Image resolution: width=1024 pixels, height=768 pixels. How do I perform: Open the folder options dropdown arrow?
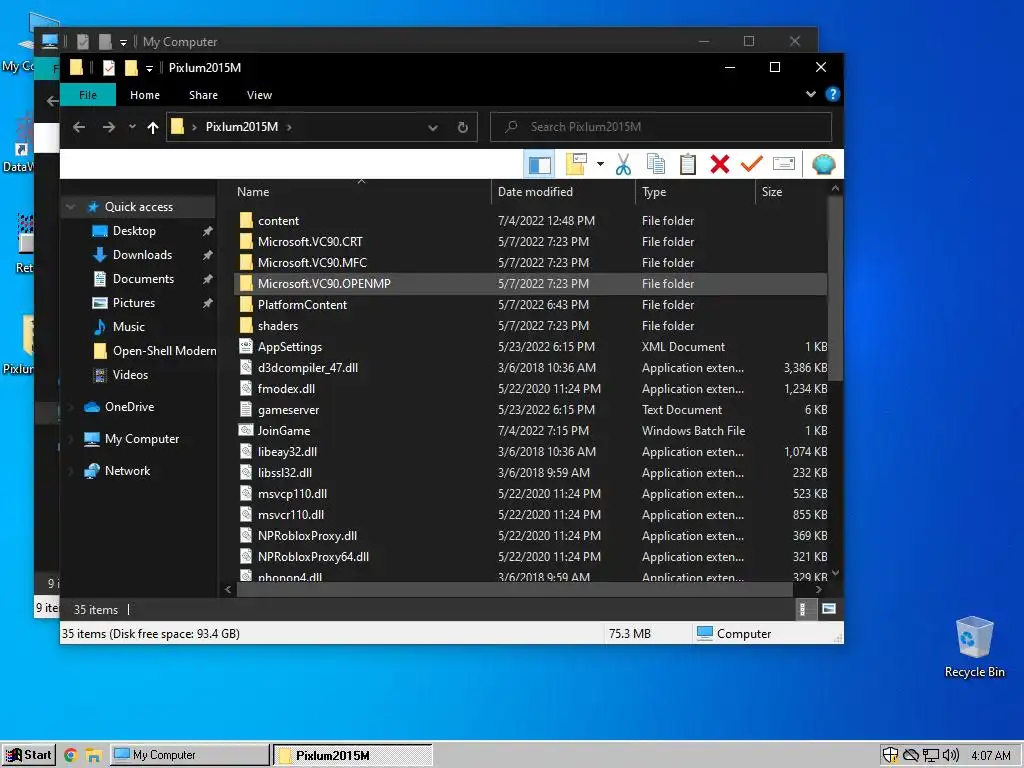tap(600, 165)
